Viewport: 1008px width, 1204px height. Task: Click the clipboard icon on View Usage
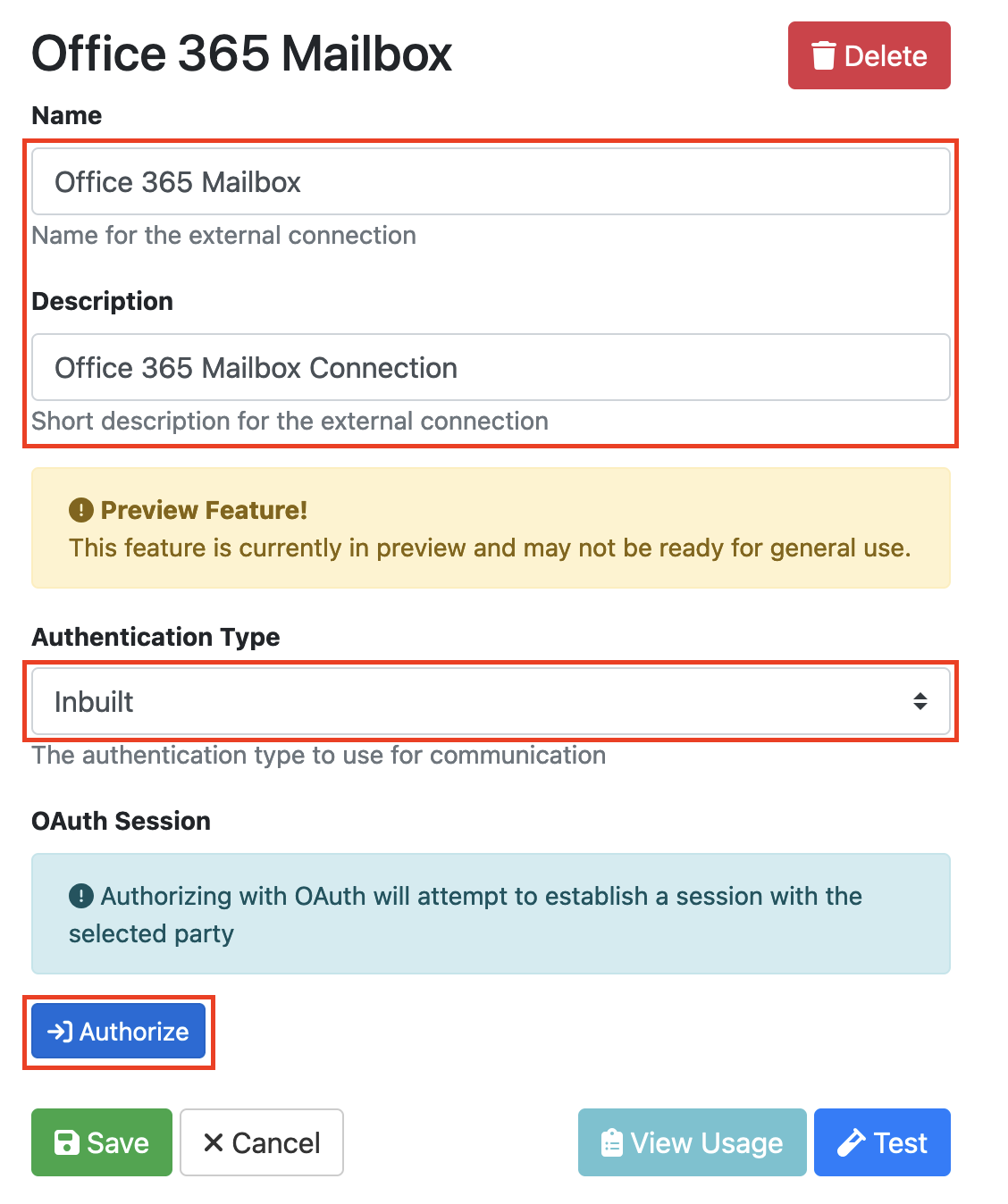coord(612,1142)
